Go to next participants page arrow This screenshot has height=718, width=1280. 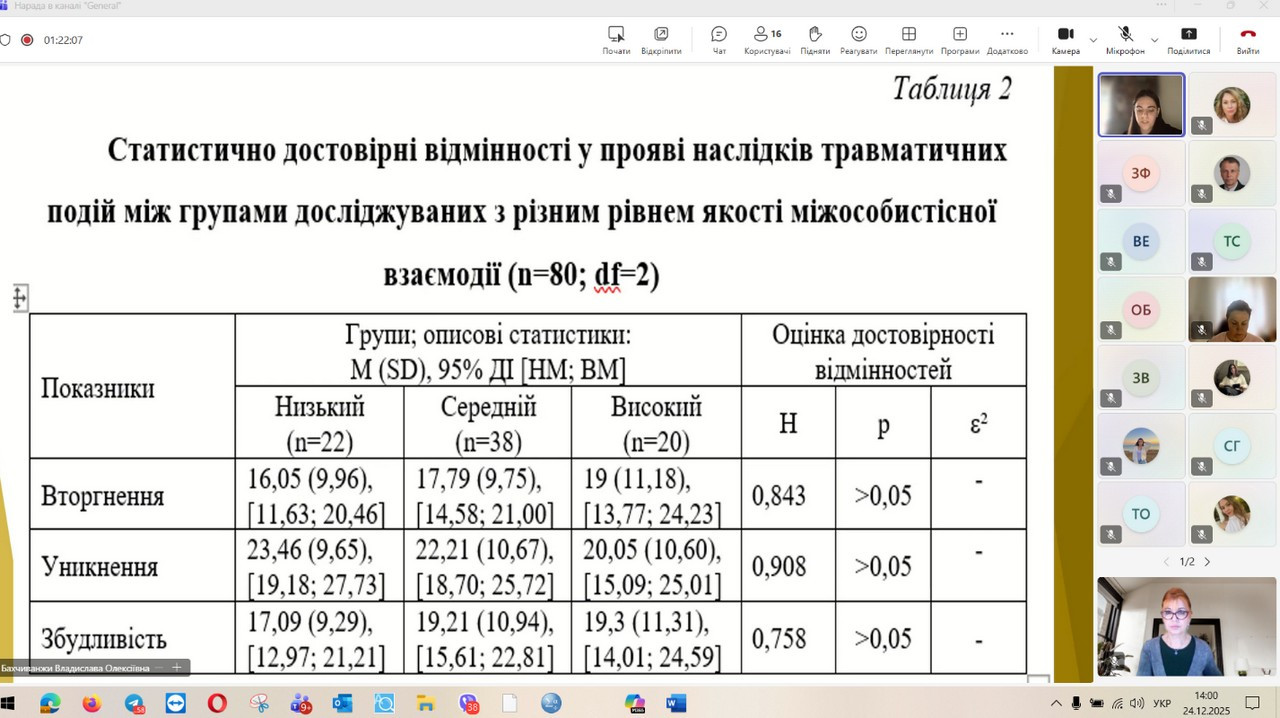pos(1207,562)
